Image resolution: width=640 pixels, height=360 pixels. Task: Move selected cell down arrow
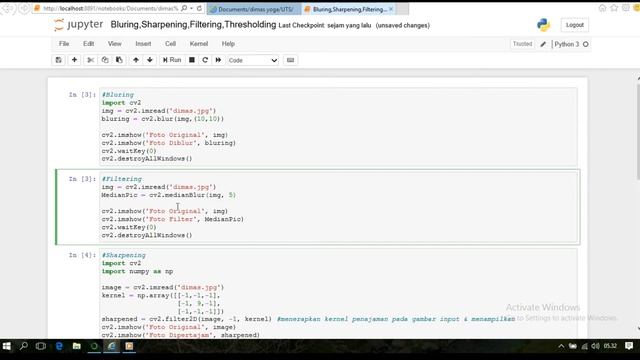(150, 60)
